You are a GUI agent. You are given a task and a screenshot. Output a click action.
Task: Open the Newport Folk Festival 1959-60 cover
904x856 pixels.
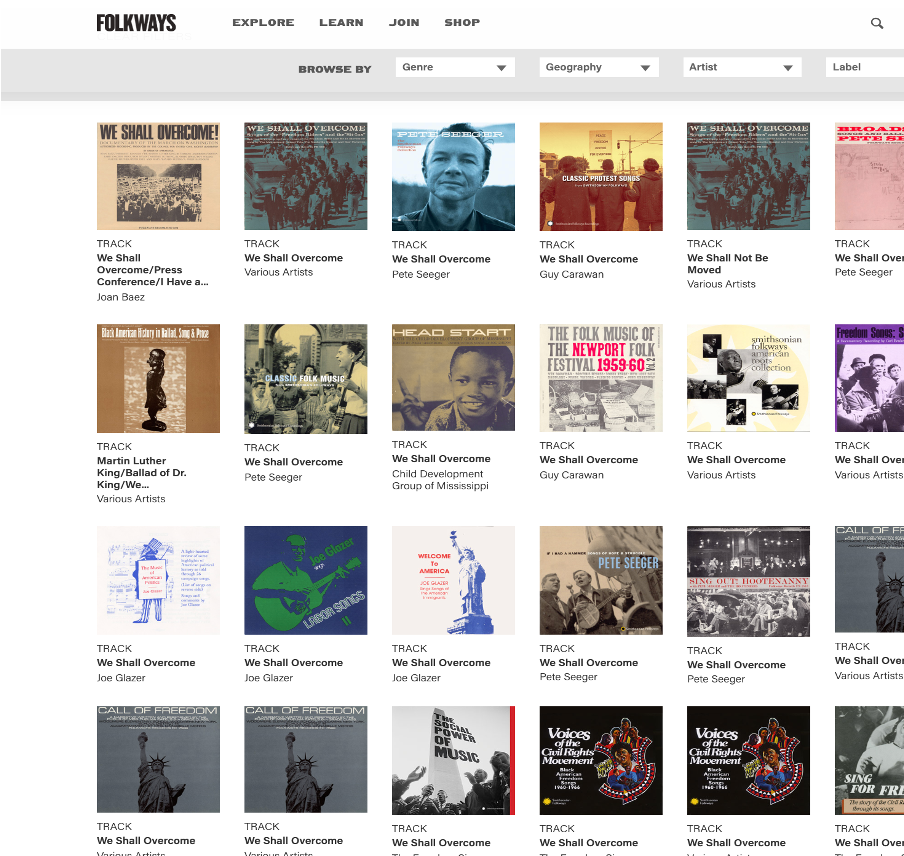point(601,378)
